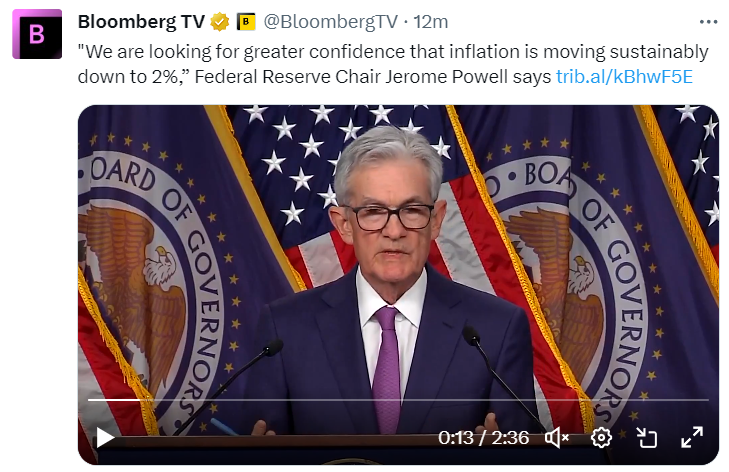Click the small Bloomberg affiliate badge

point(243,22)
